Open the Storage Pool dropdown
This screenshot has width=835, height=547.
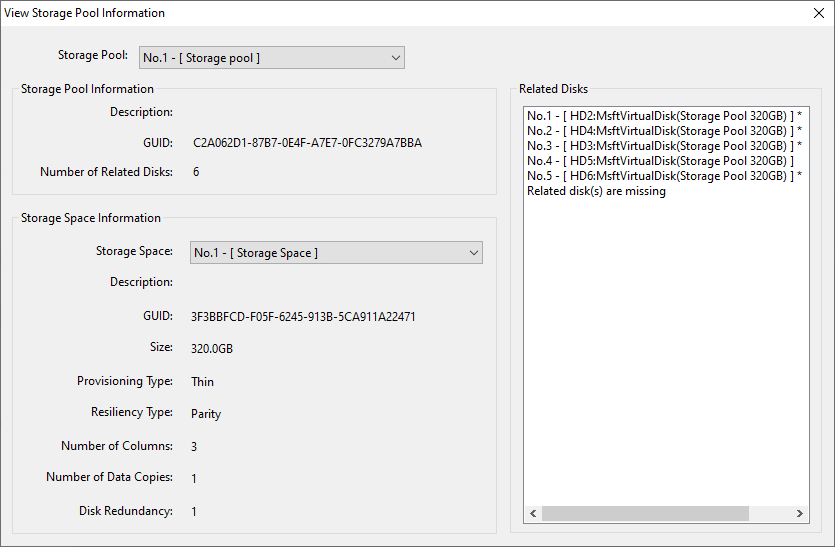point(271,57)
